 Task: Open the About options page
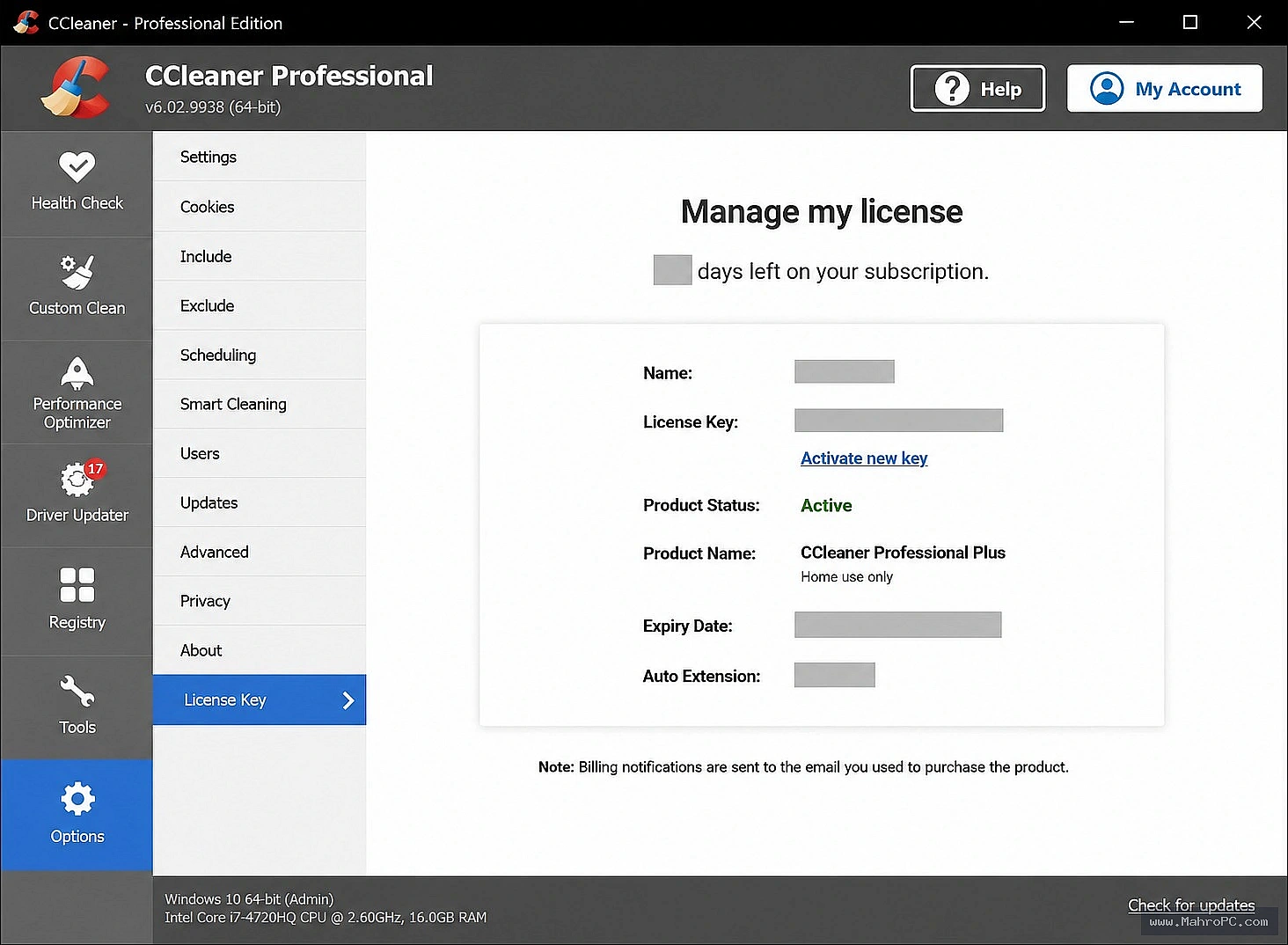tap(260, 650)
